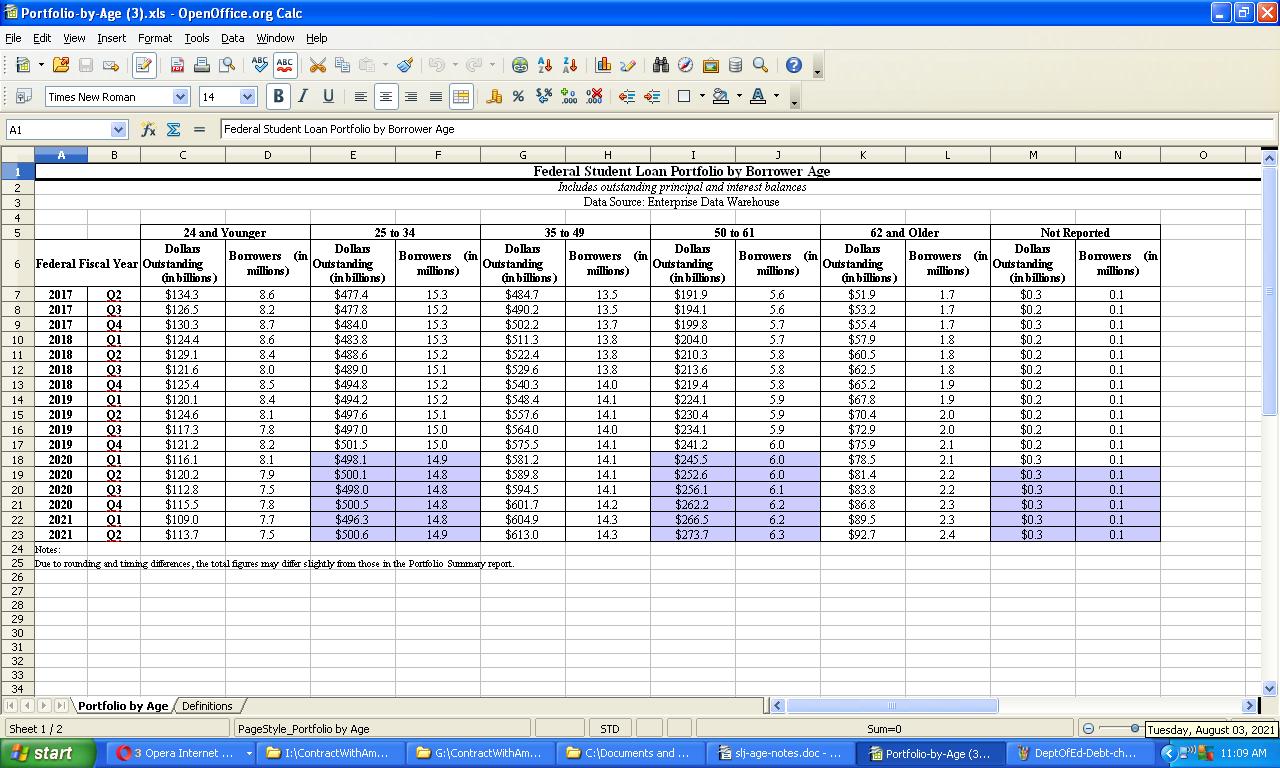Click the zoom slider in status bar
The image size is (1280, 768).
[x=1134, y=729]
